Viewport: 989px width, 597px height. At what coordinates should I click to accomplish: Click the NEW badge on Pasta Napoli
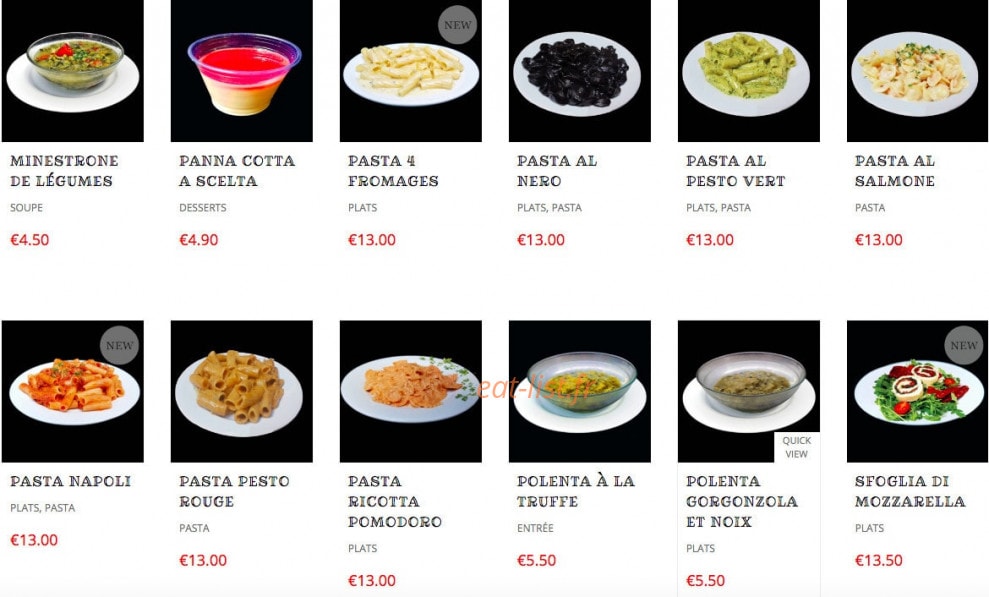(x=119, y=345)
